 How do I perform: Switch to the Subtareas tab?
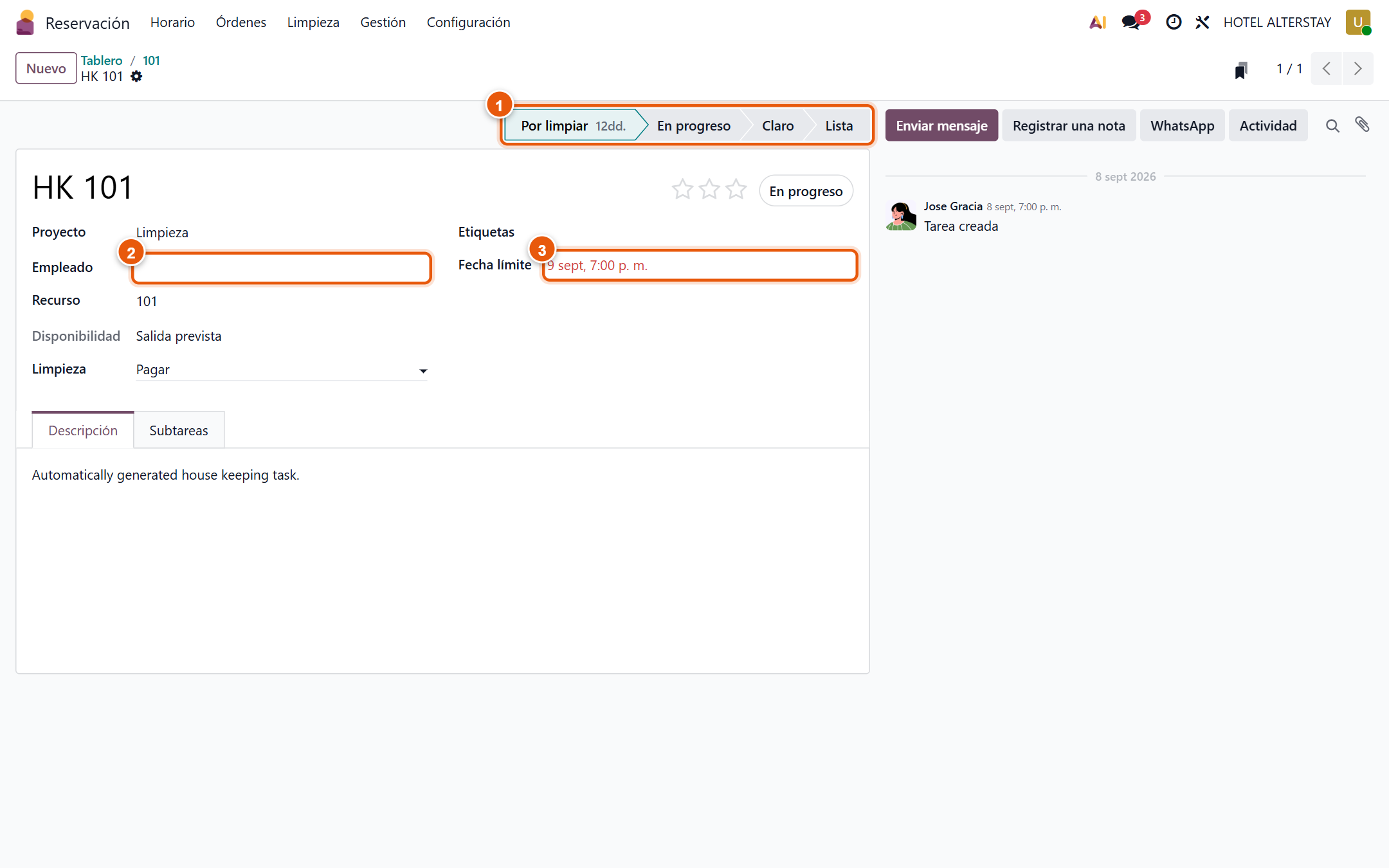click(x=179, y=430)
